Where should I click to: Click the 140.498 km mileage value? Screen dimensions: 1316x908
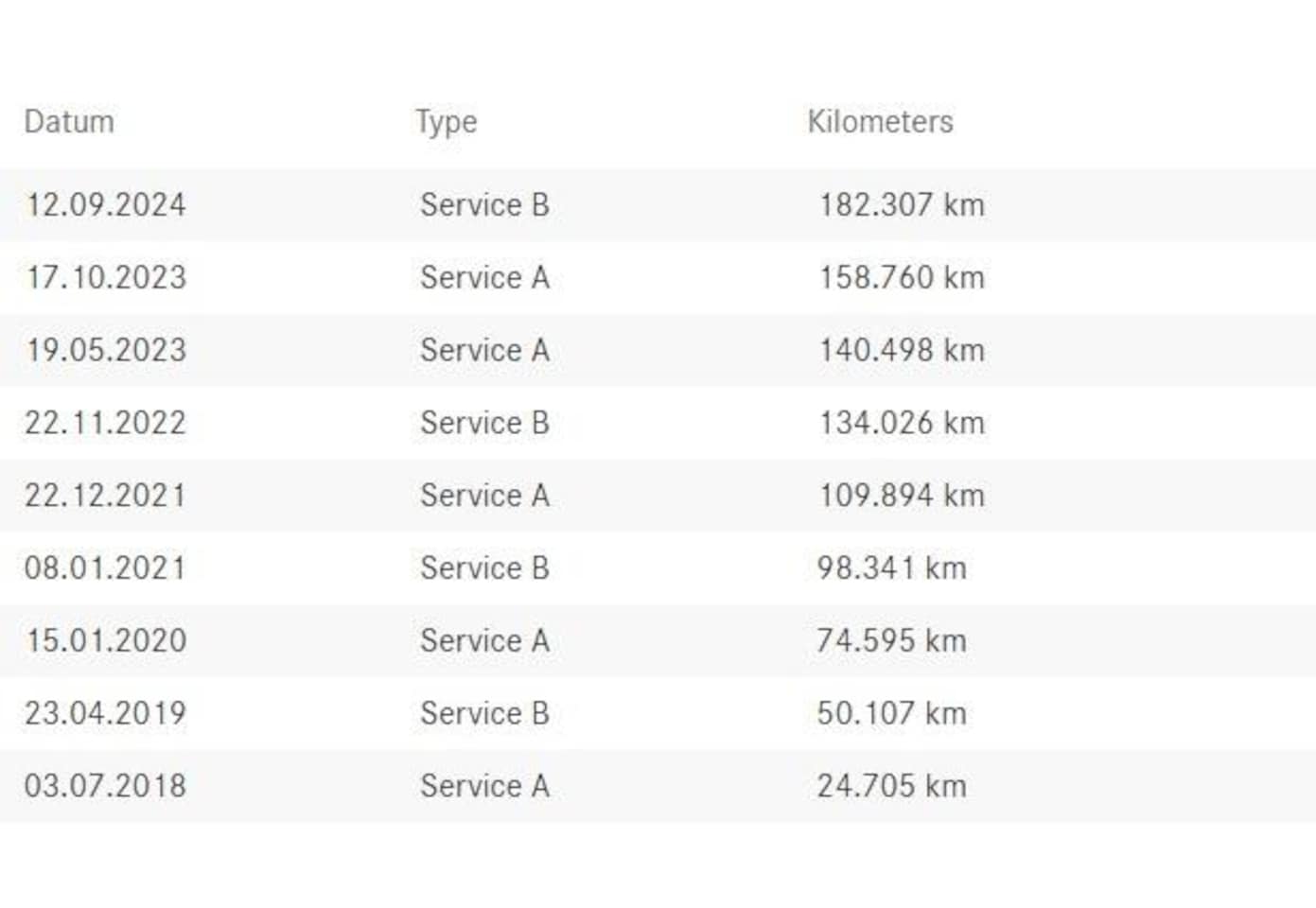902,351
